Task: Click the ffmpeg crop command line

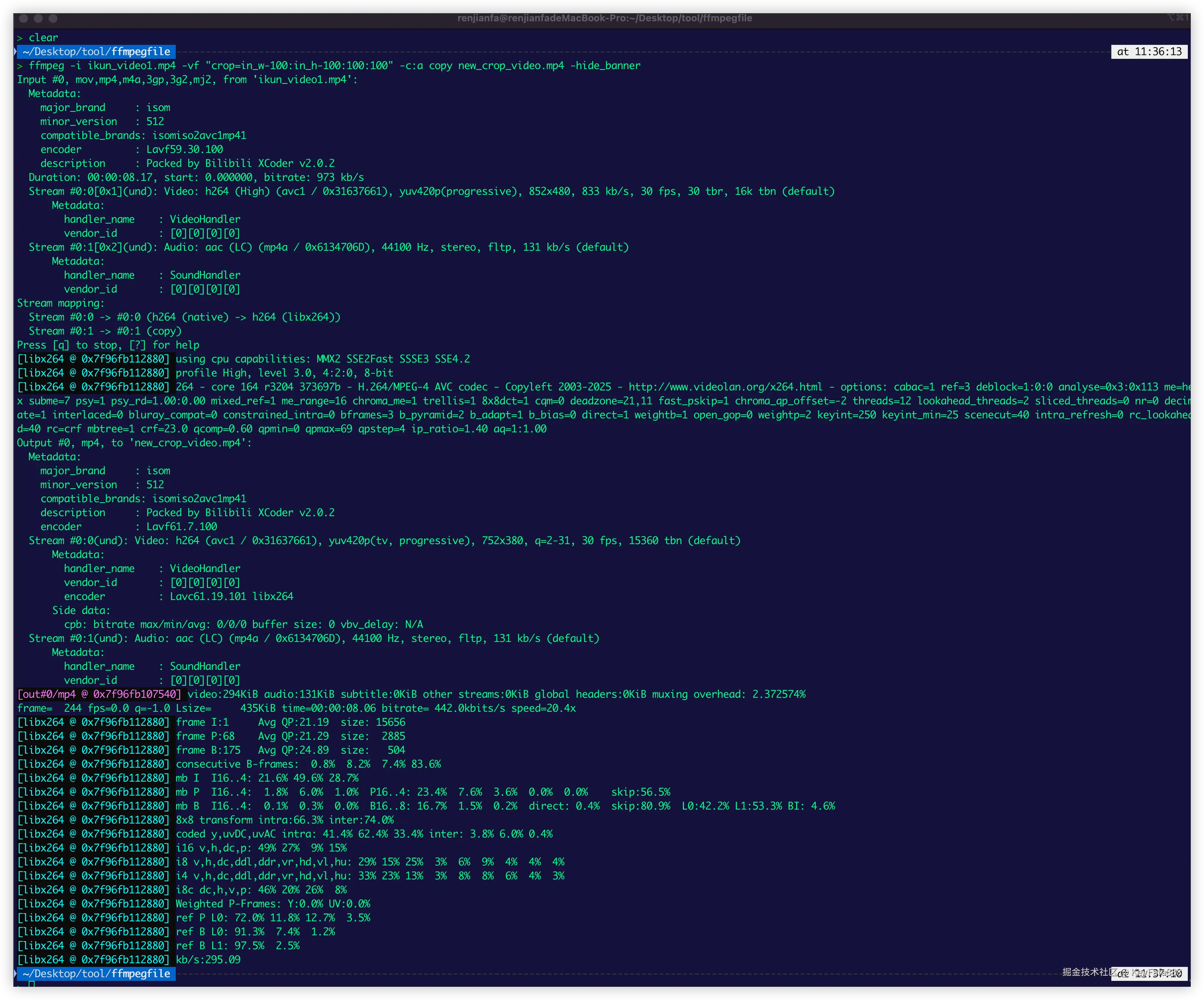Action: click(334, 65)
